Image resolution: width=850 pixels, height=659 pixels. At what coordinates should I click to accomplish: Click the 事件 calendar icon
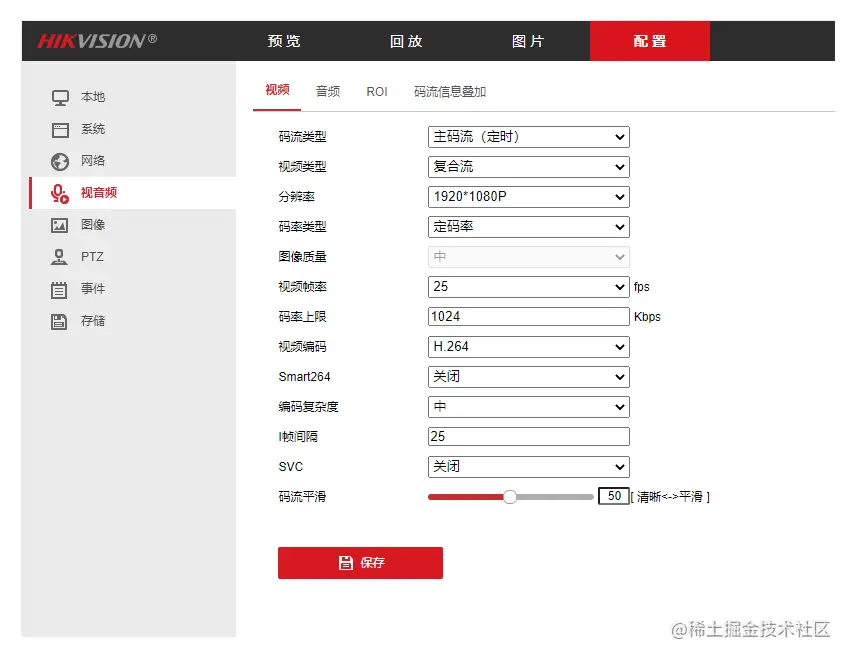[x=59, y=290]
